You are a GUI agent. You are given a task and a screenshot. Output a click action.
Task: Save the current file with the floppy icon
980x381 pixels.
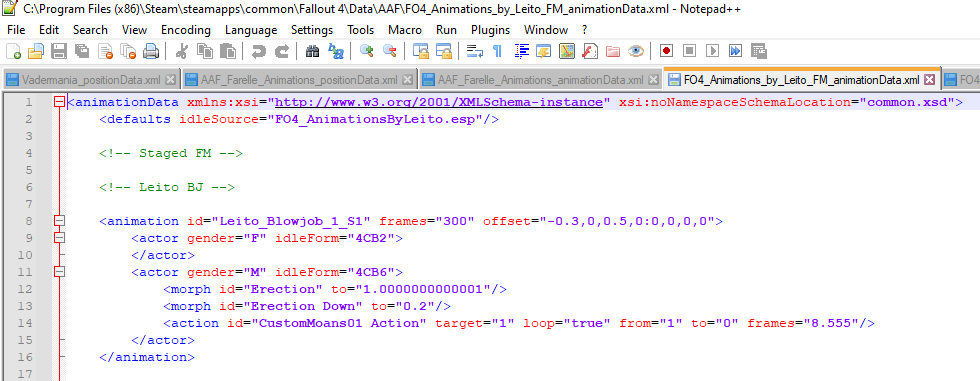[59, 51]
